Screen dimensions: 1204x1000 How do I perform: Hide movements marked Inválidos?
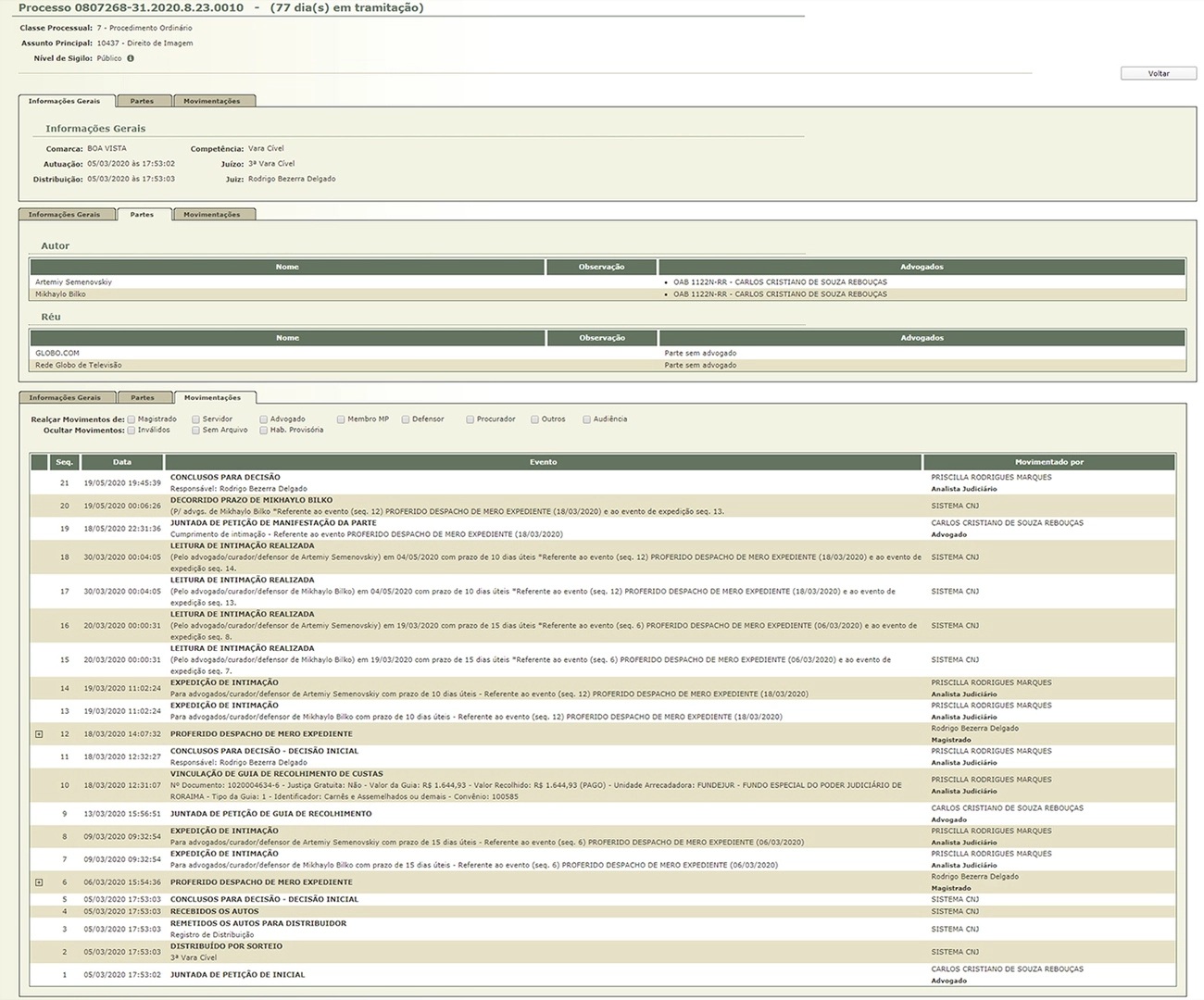(x=132, y=431)
